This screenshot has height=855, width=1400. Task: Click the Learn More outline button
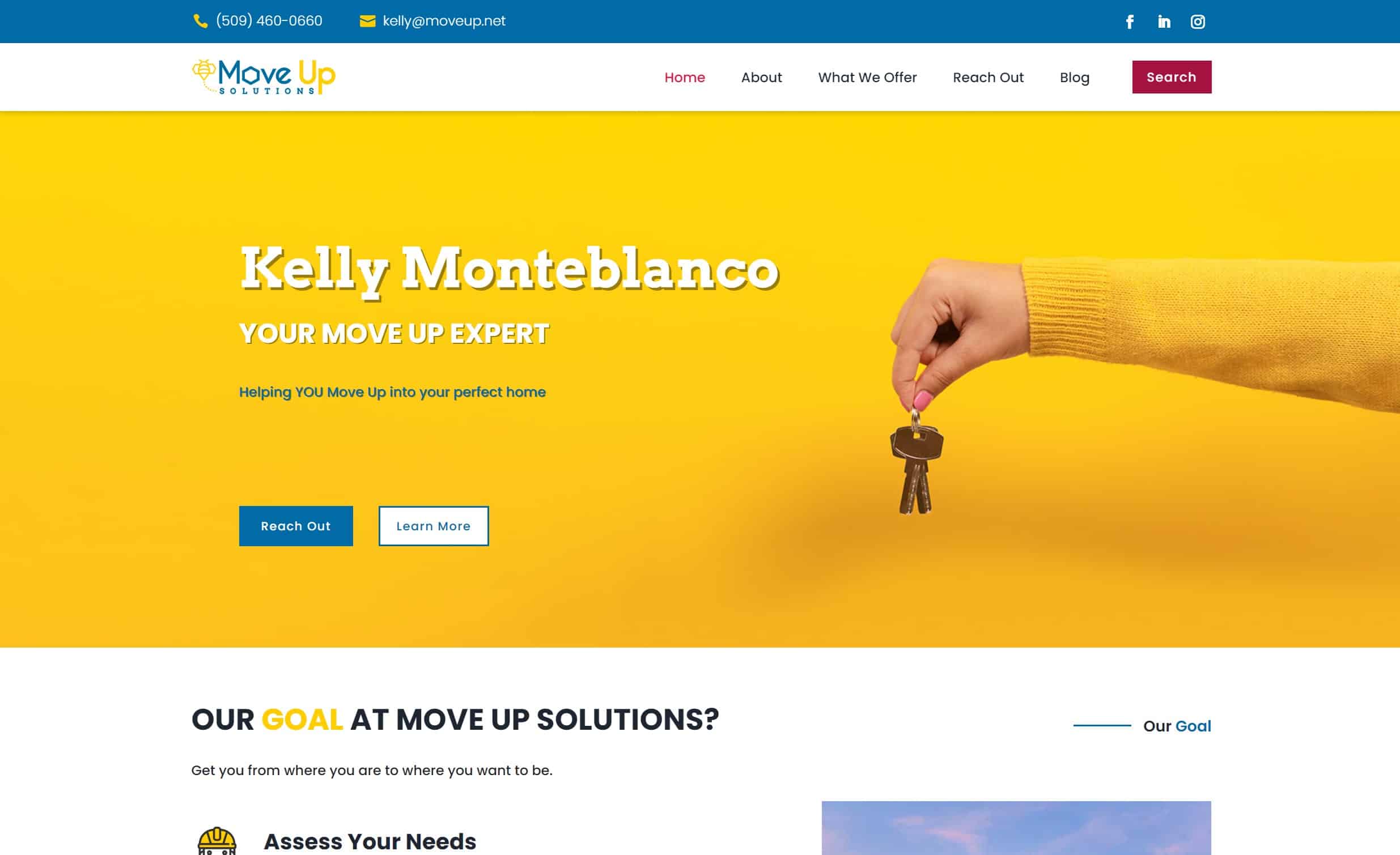tap(433, 526)
